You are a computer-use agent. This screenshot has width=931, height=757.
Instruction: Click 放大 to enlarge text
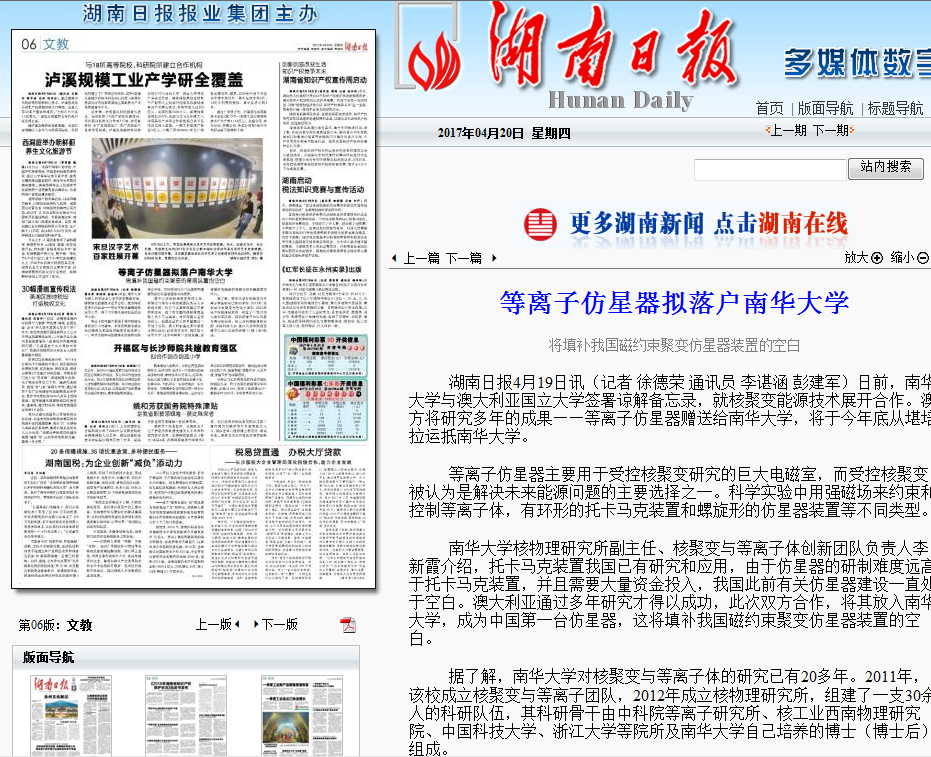(856, 258)
